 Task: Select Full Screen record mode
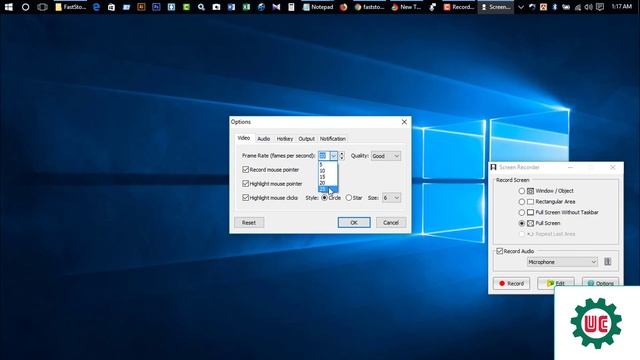522,223
